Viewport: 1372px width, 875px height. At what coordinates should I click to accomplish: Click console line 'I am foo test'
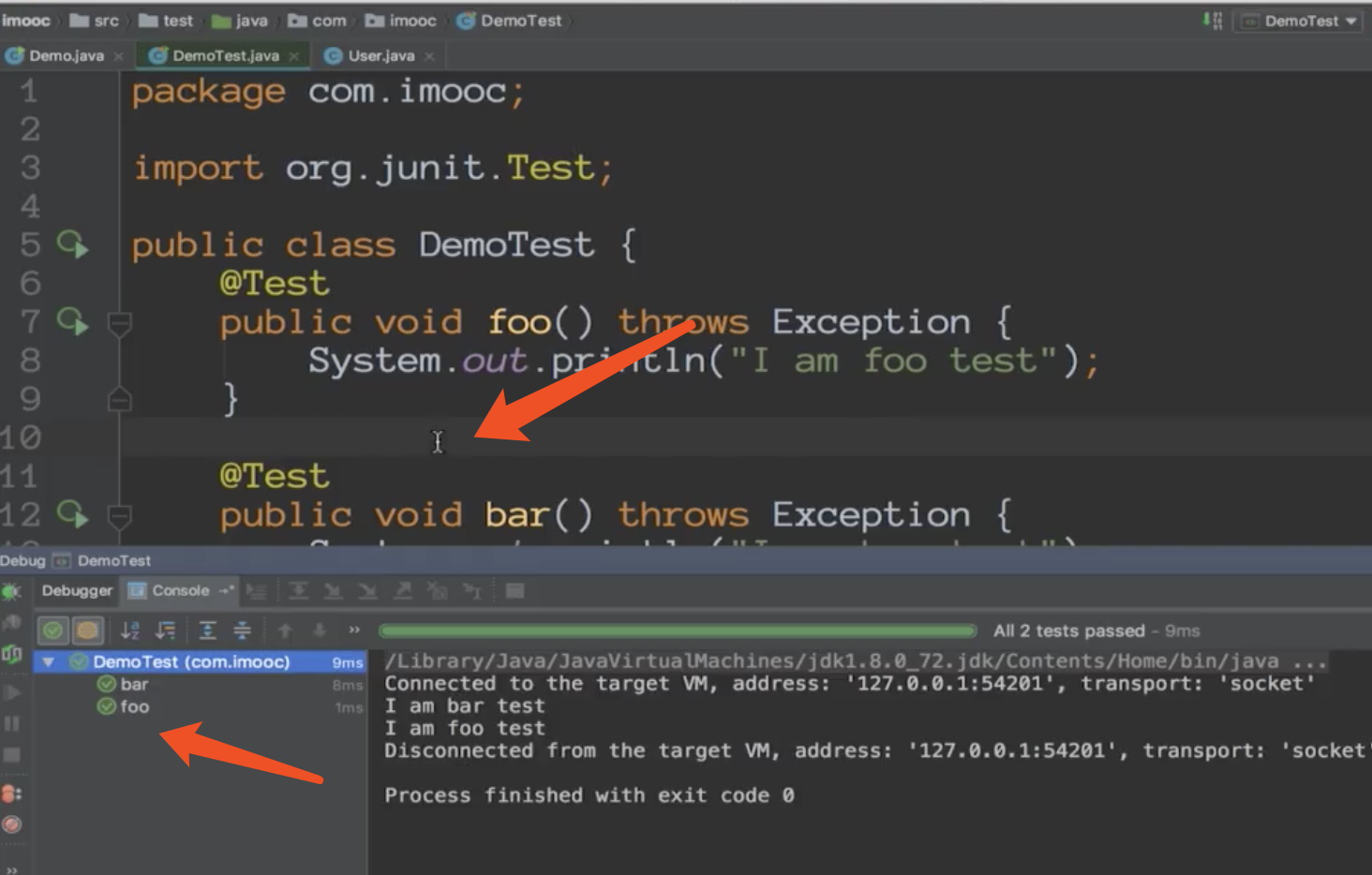pyautogui.click(x=465, y=728)
